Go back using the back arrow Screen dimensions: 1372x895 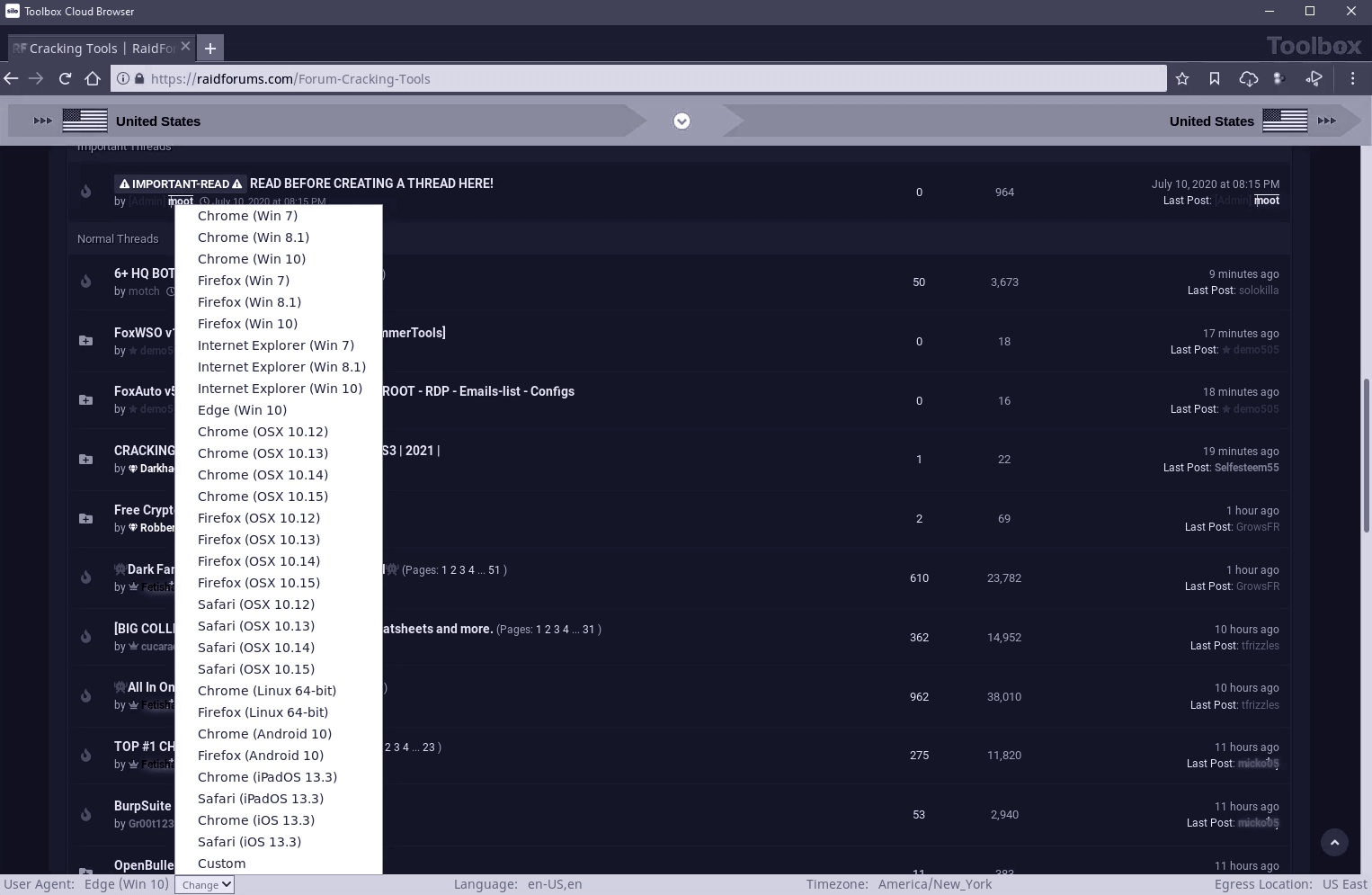[12, 79]
